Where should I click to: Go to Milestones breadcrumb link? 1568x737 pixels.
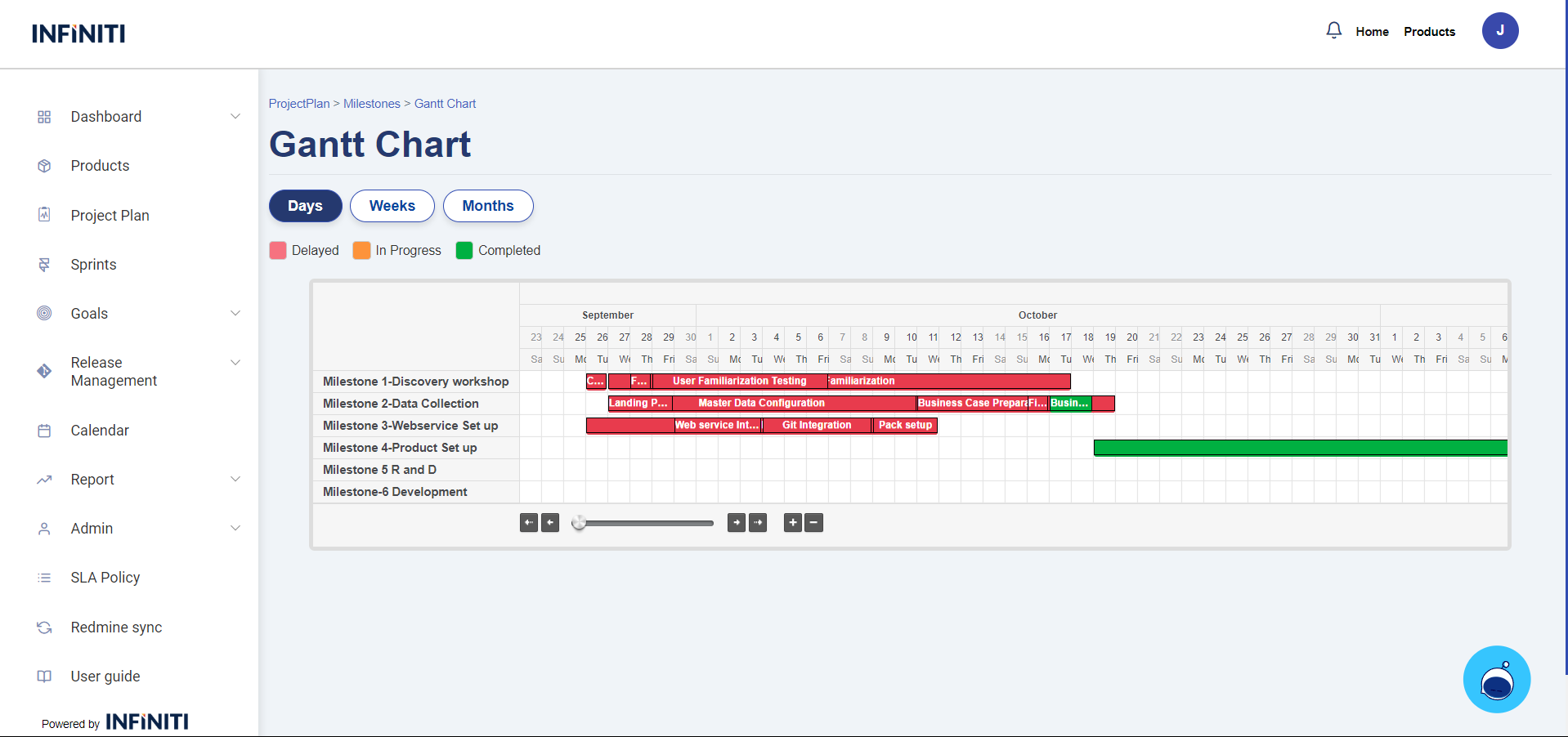point(371,104)
